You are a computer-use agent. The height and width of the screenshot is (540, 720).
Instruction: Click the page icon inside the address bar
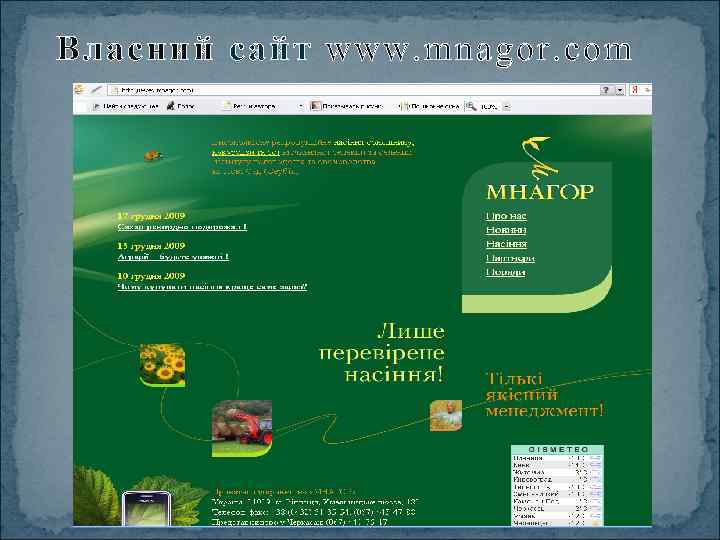pos(115,90)
